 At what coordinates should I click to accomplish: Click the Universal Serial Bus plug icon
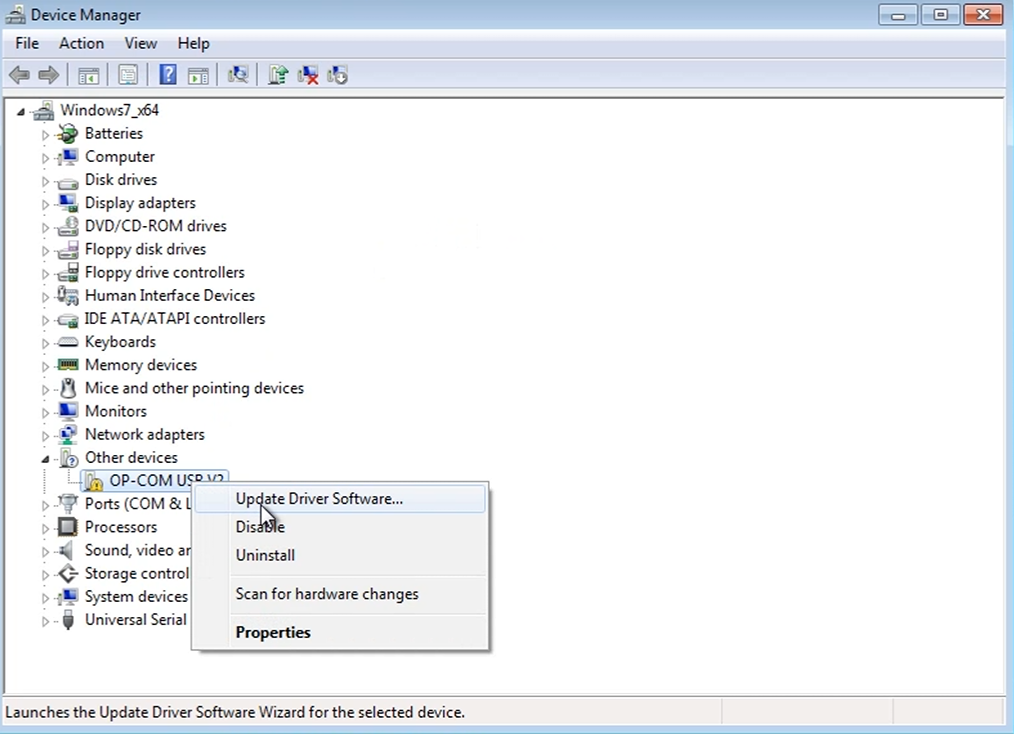point(68,620)
